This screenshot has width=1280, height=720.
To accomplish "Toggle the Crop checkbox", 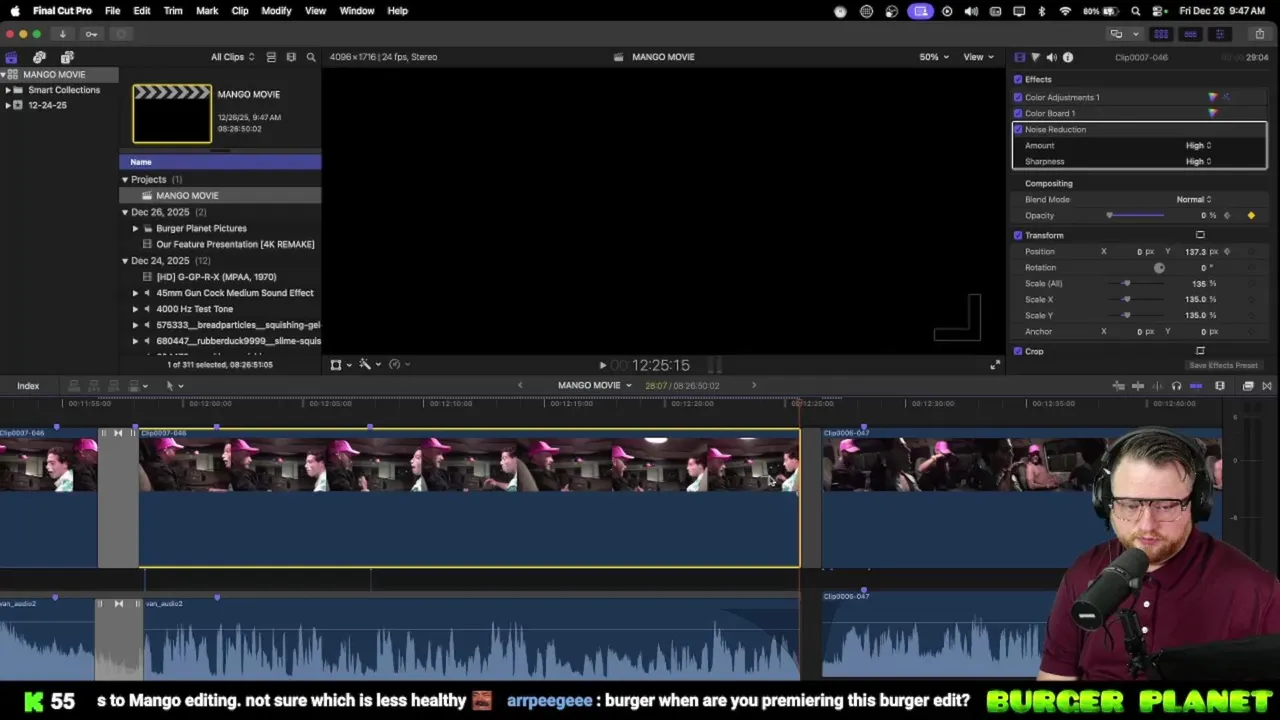I will (x=1018, y=351).
